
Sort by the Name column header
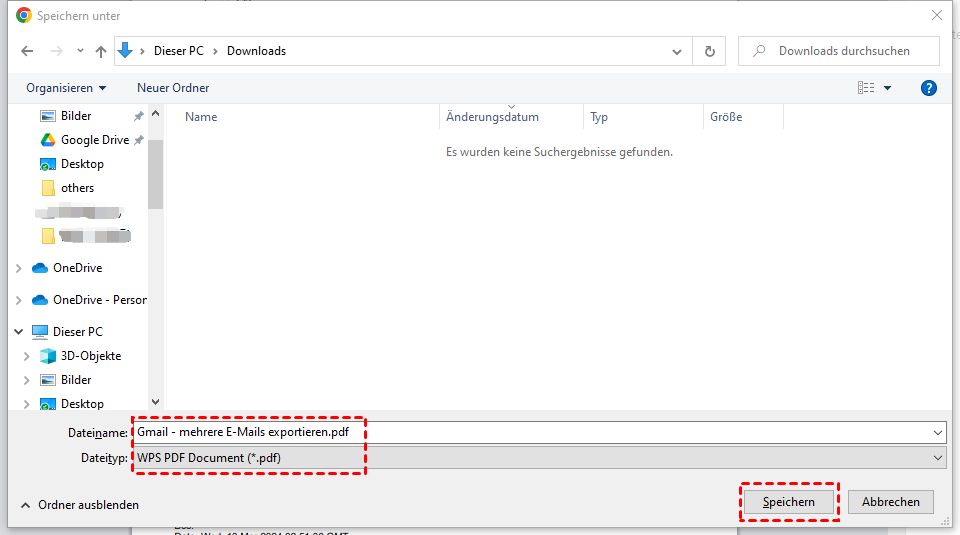(x=201, y=117)
